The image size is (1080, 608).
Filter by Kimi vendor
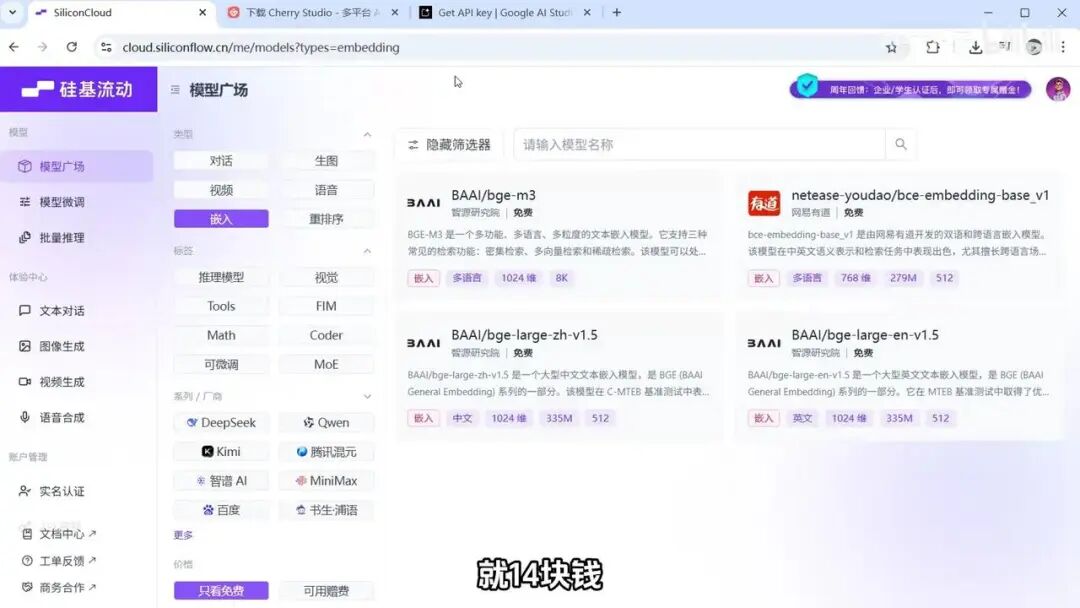(x=221, y=452)
